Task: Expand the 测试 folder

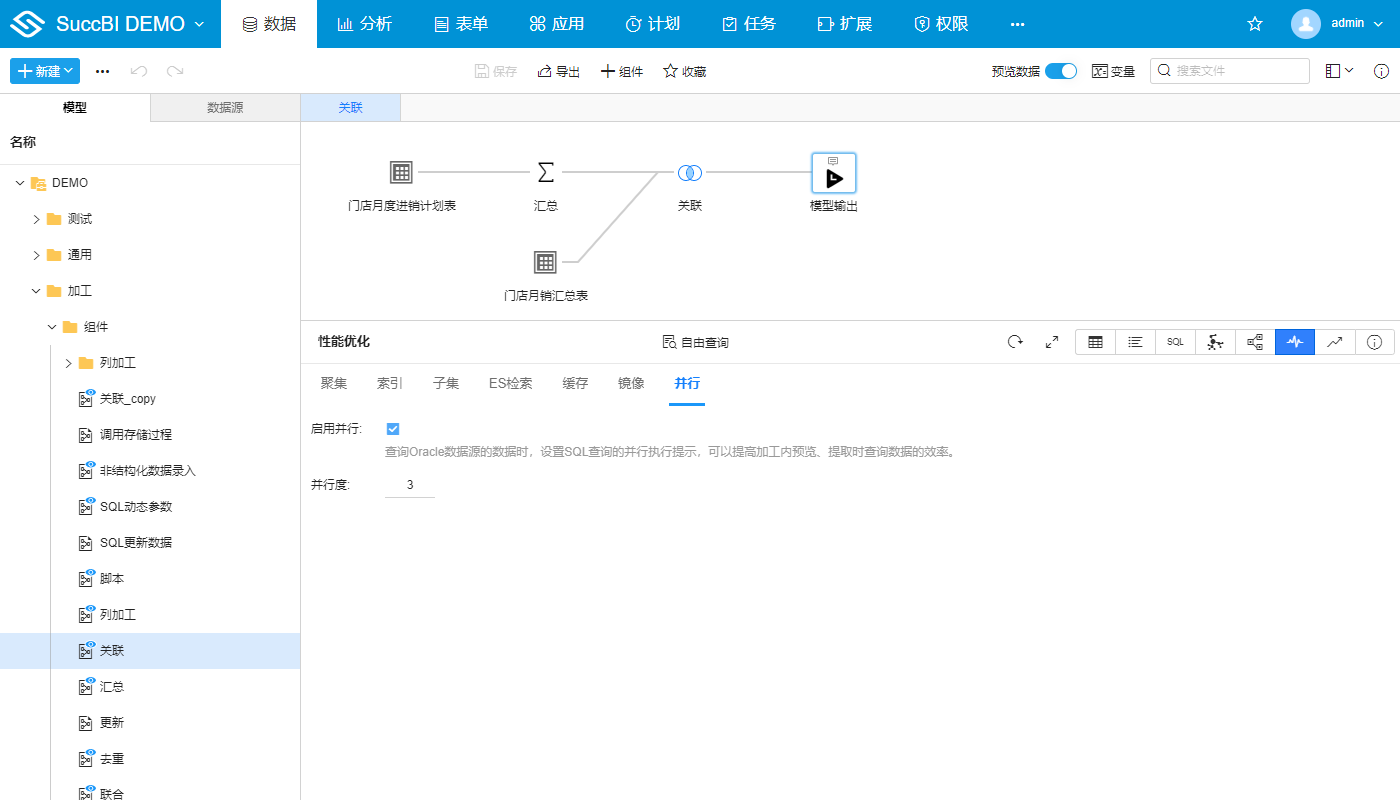Action: coord(36,219)
